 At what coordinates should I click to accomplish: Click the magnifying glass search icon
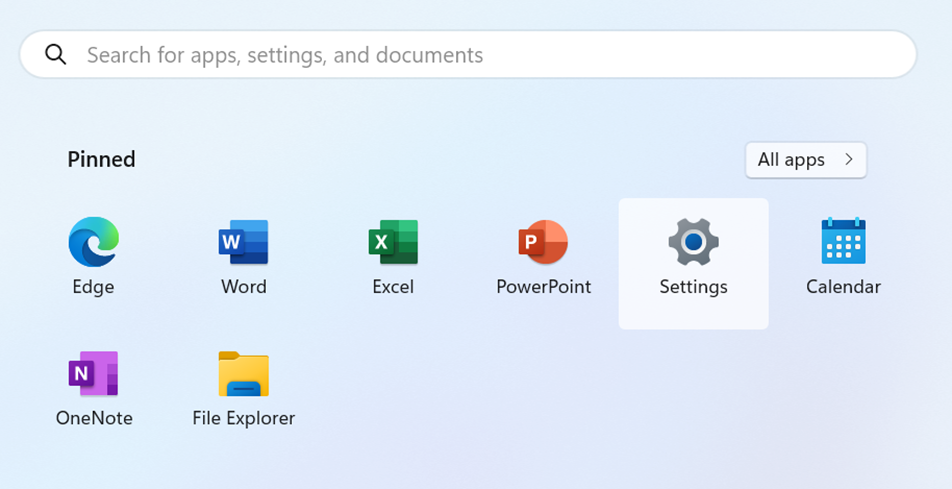tap(55, 55)
